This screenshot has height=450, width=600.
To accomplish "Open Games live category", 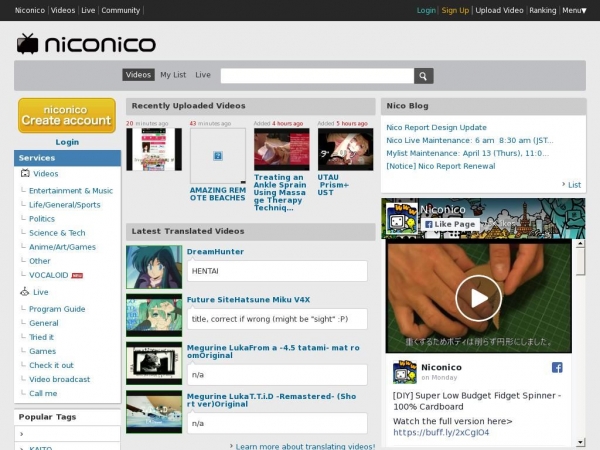I will [x=42, y=351].
